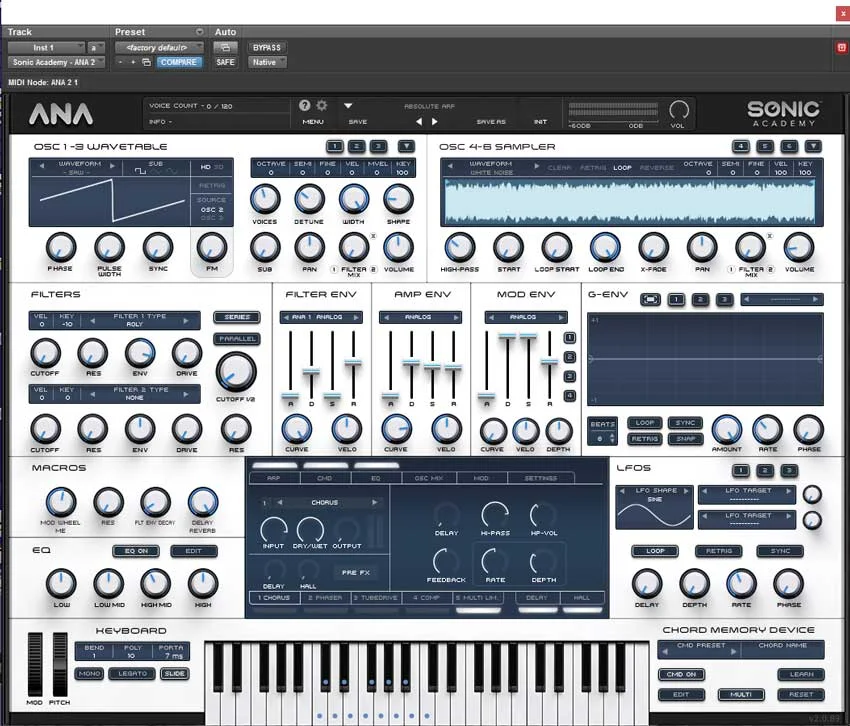Open the Inst 1 track selector

click(46, 48)
